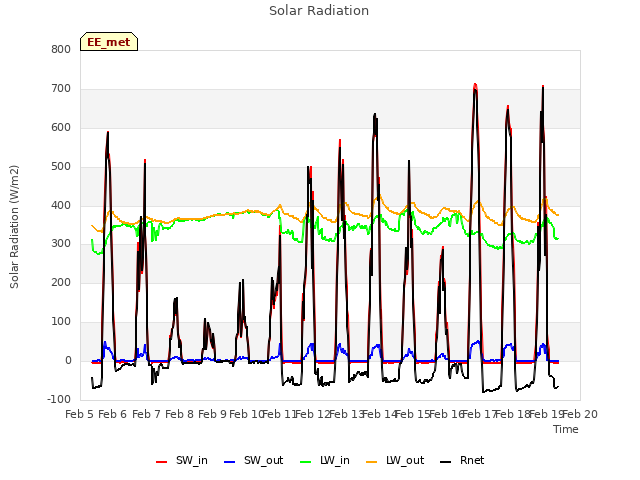Click the Feb 6 peak near 590

[108, 132]
